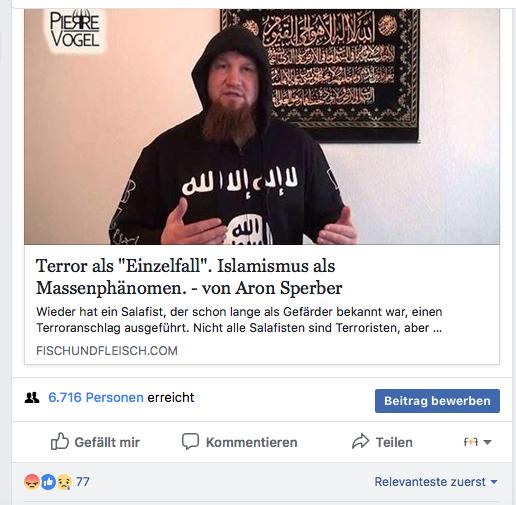Select the Gefällt mir label

click(x=107, y=442)
